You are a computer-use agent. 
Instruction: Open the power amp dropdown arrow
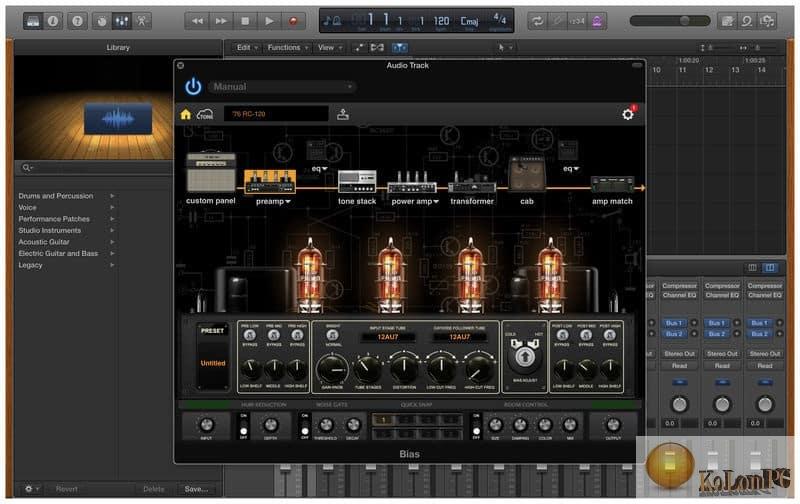(436, 202)
